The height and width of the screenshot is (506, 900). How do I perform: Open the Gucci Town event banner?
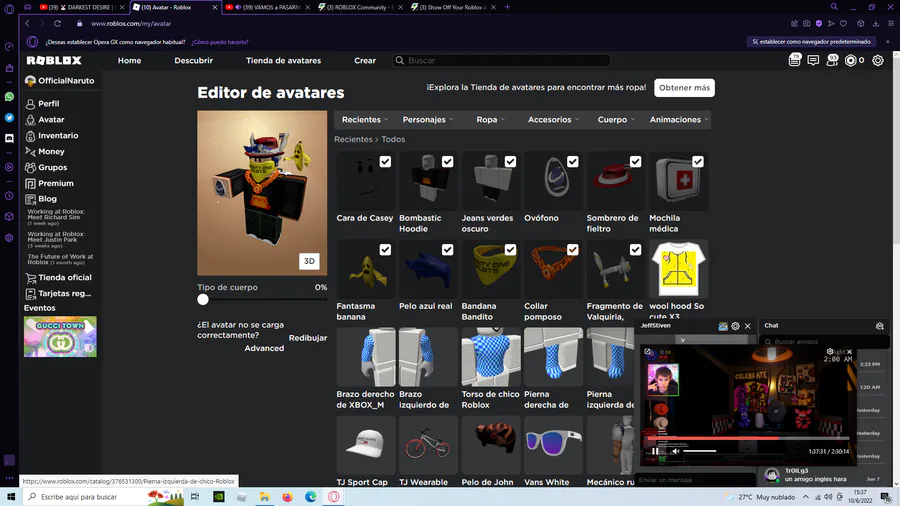(x=60, y=337)
